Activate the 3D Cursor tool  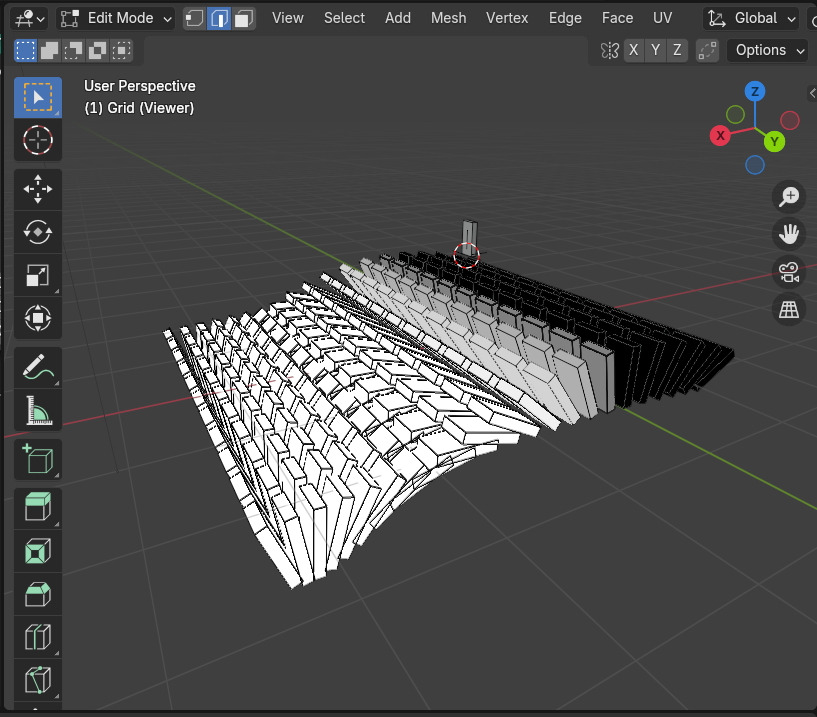point(38,140)
